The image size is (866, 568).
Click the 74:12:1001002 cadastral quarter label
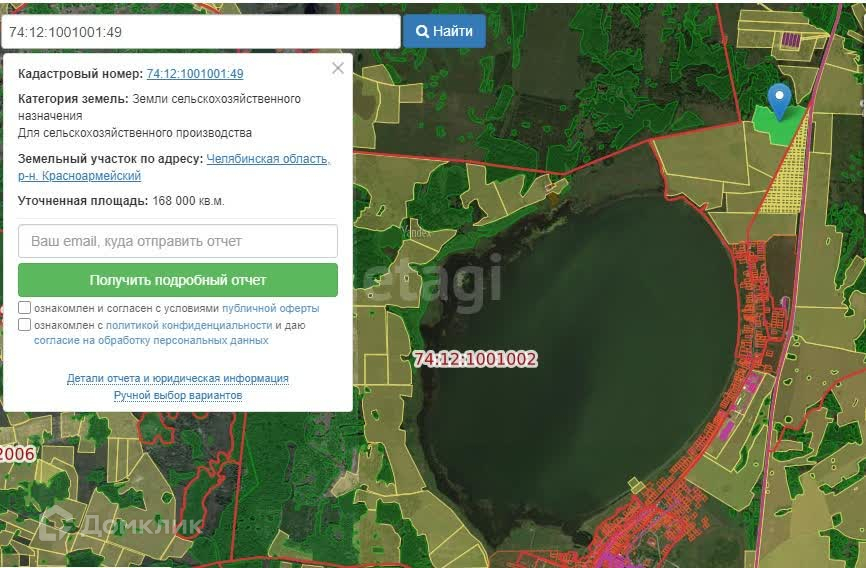476,359
